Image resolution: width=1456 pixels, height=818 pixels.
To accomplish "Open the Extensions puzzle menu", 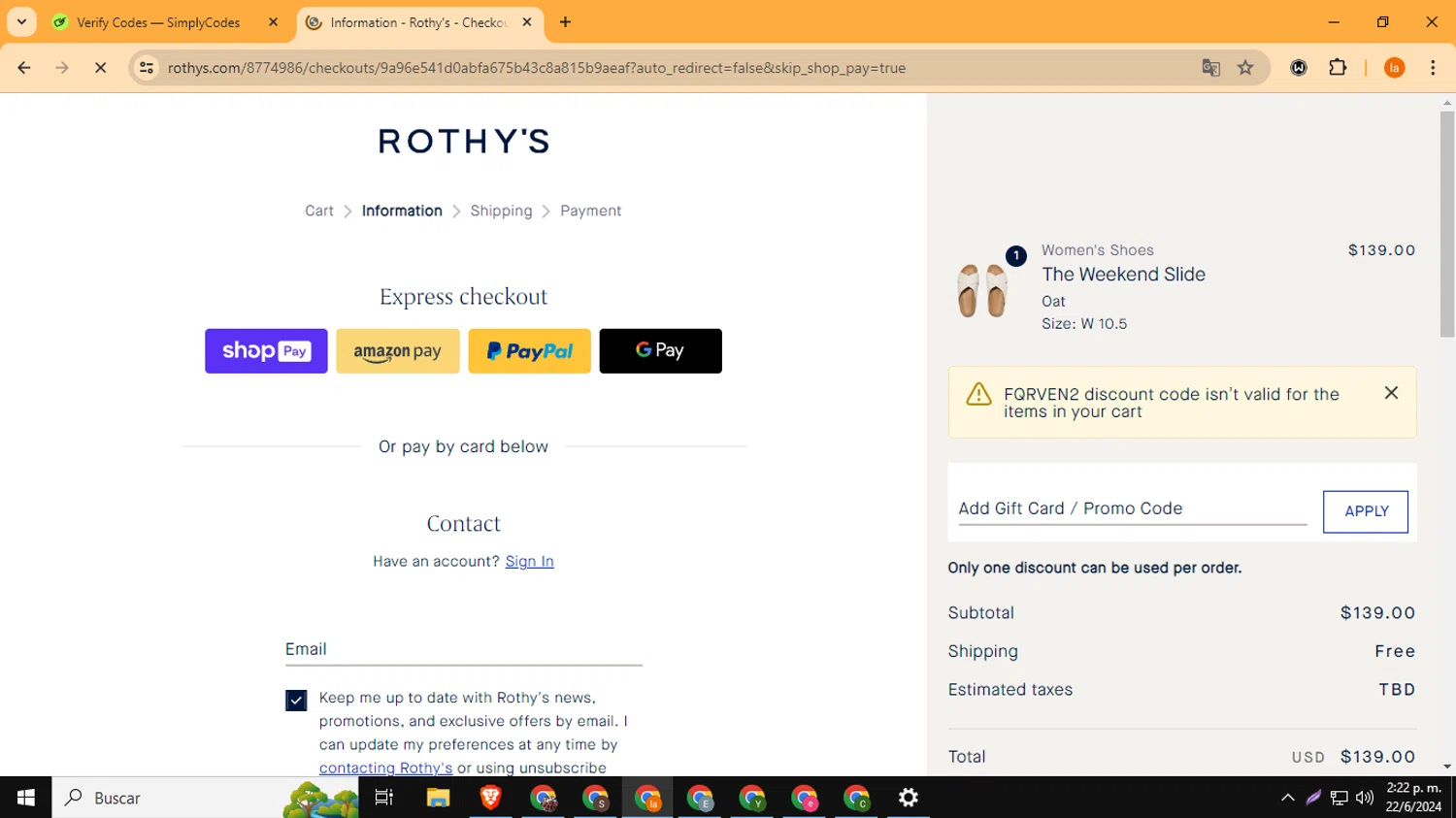I will 1338,68.
